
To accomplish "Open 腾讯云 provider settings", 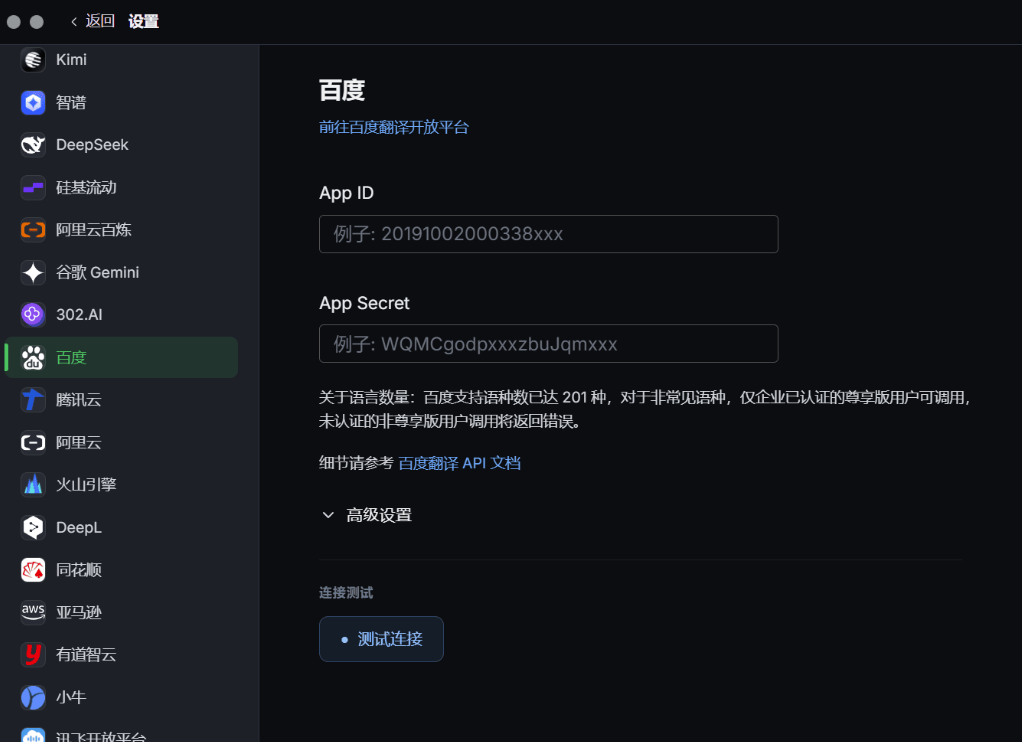I will 122,400.
